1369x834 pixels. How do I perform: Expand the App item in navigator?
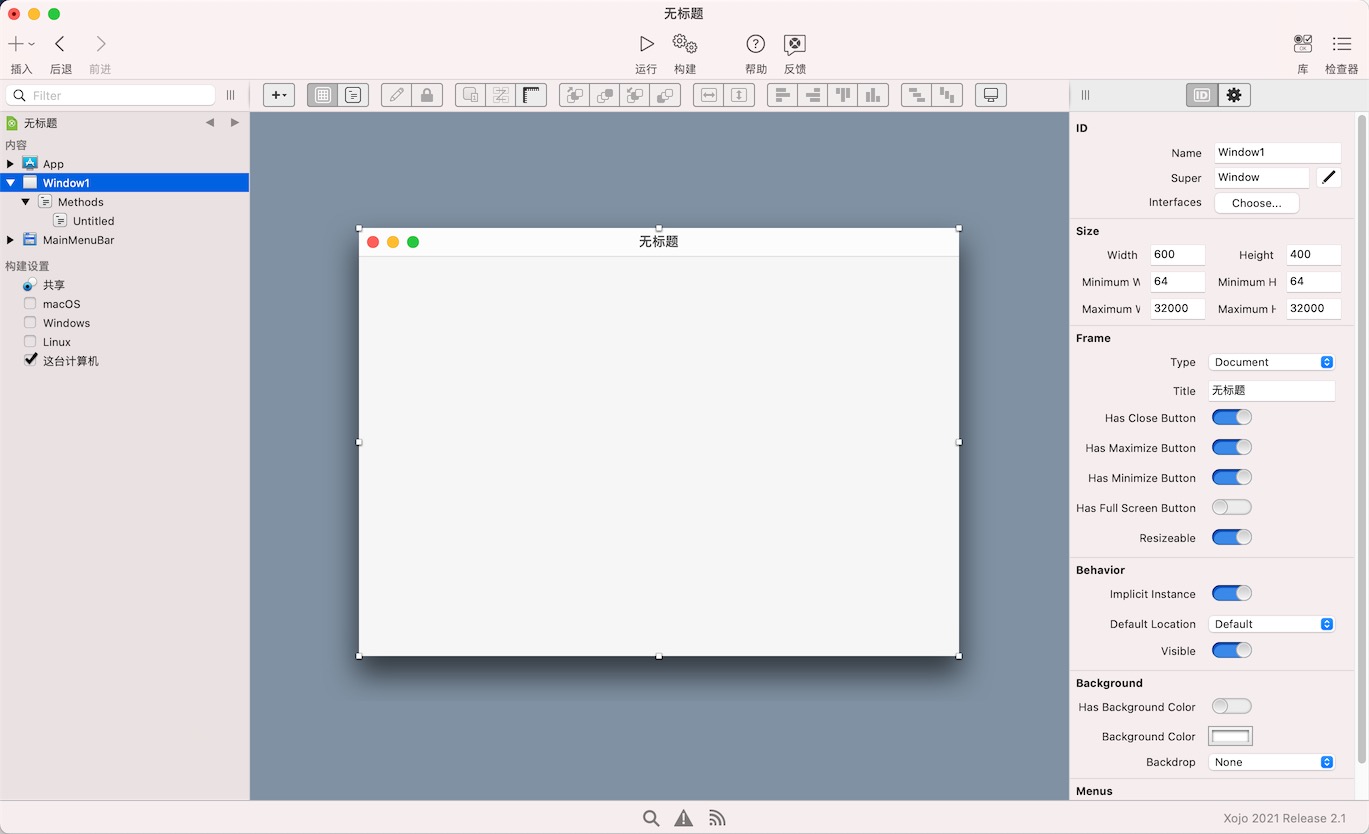(10, 164)
